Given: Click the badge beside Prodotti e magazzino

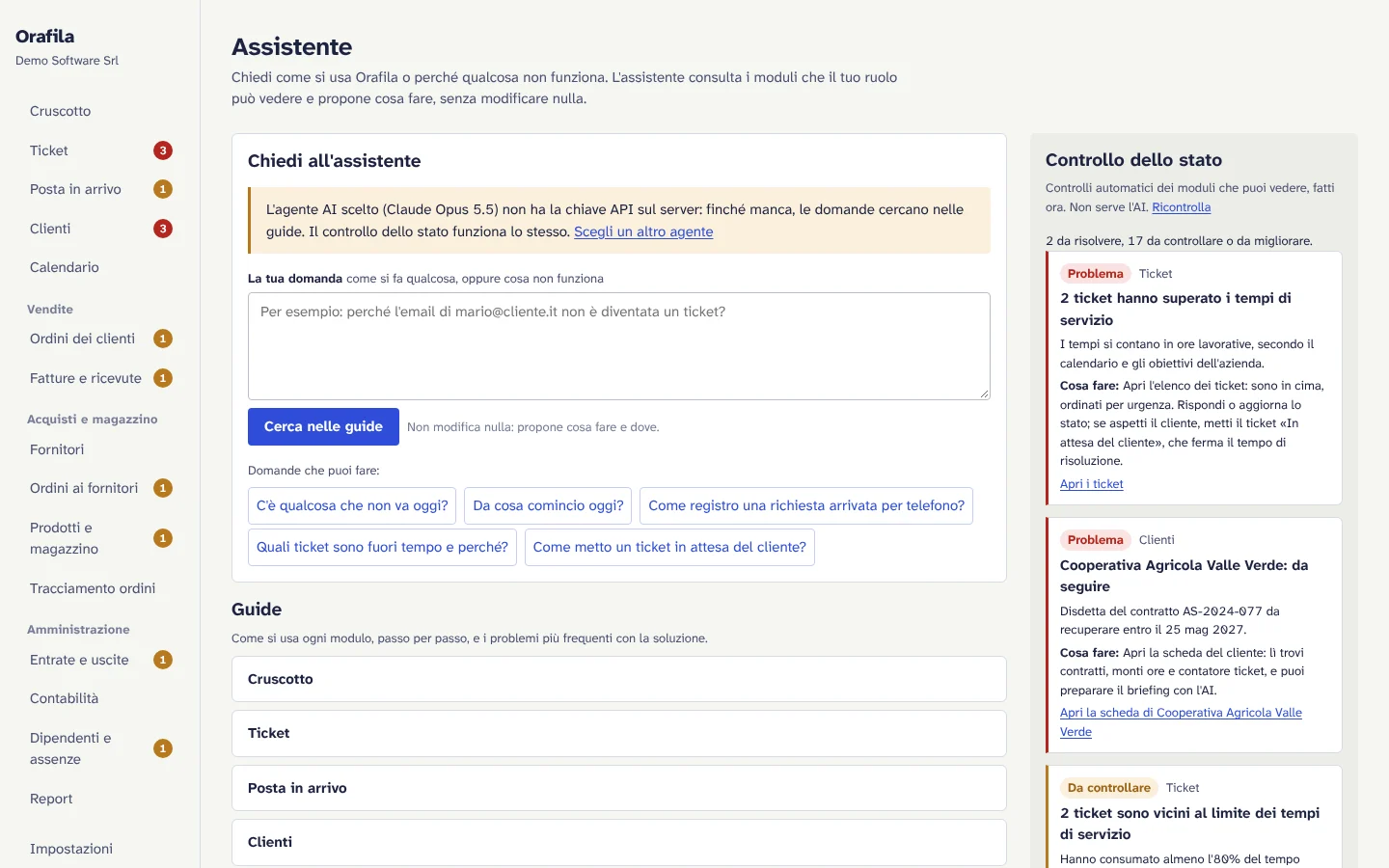Looking at the screenshot, I should [163, 538].
